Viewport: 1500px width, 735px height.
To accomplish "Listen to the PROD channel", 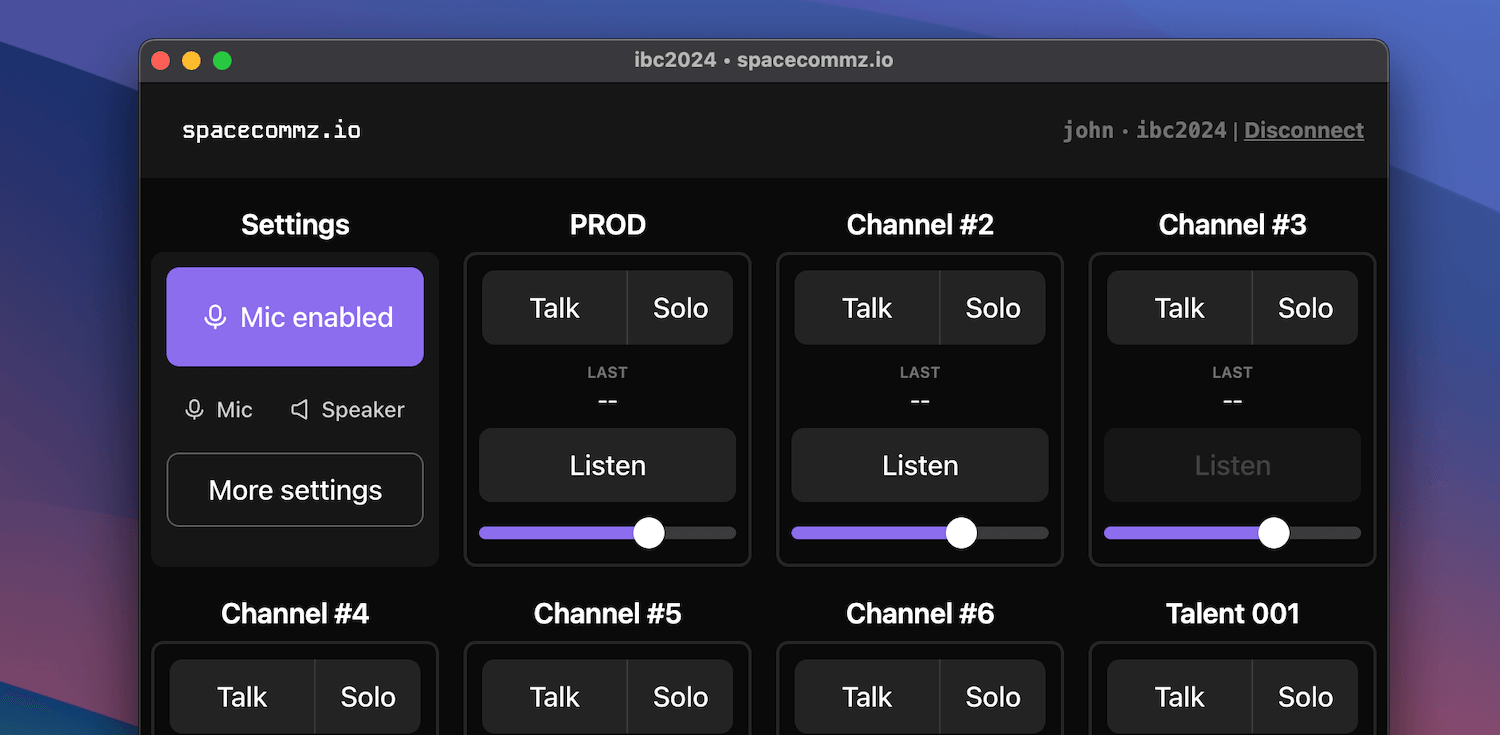I will (607, 465).
